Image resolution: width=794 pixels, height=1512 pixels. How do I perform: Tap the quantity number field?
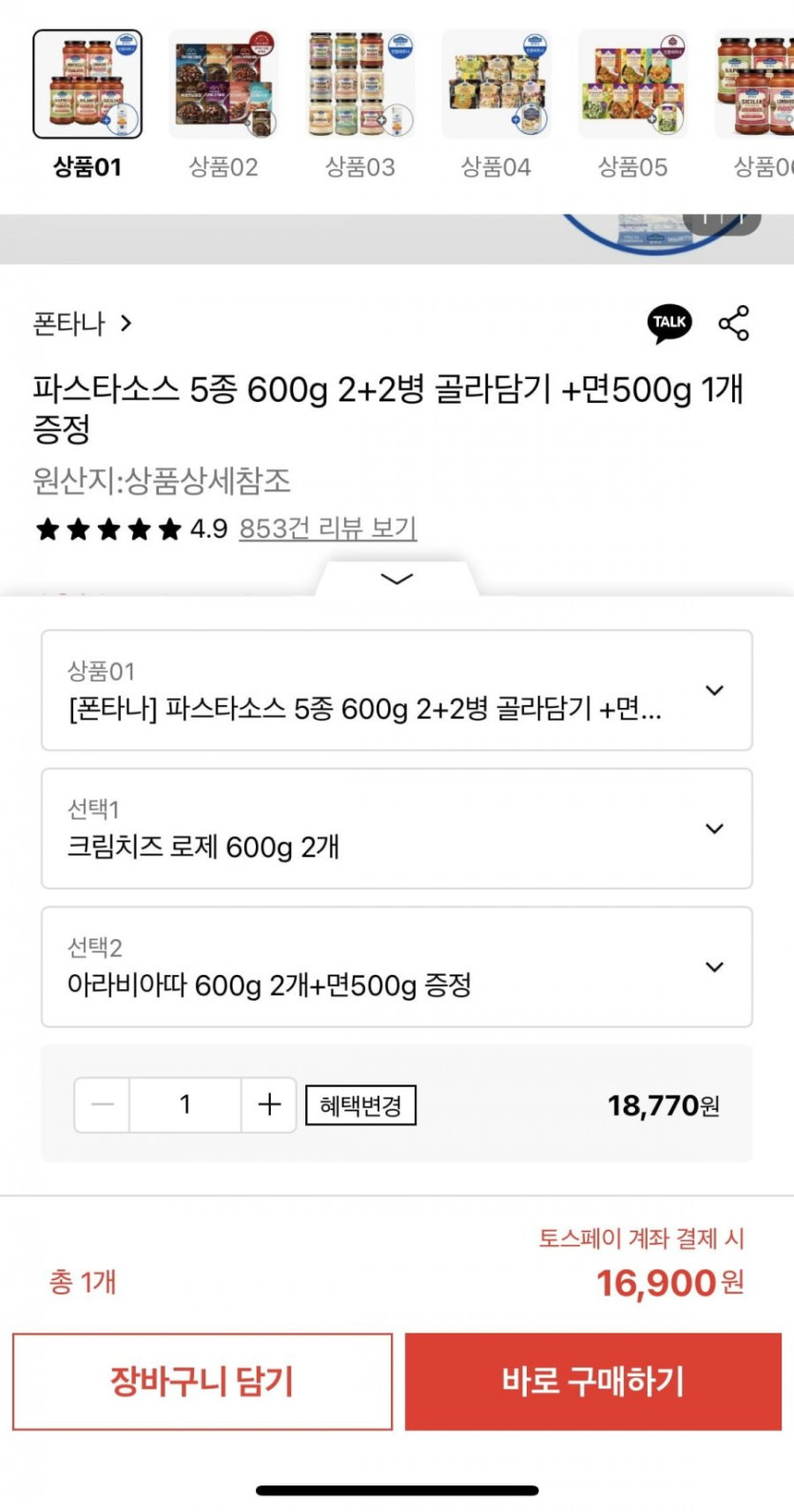(185, 1104)
